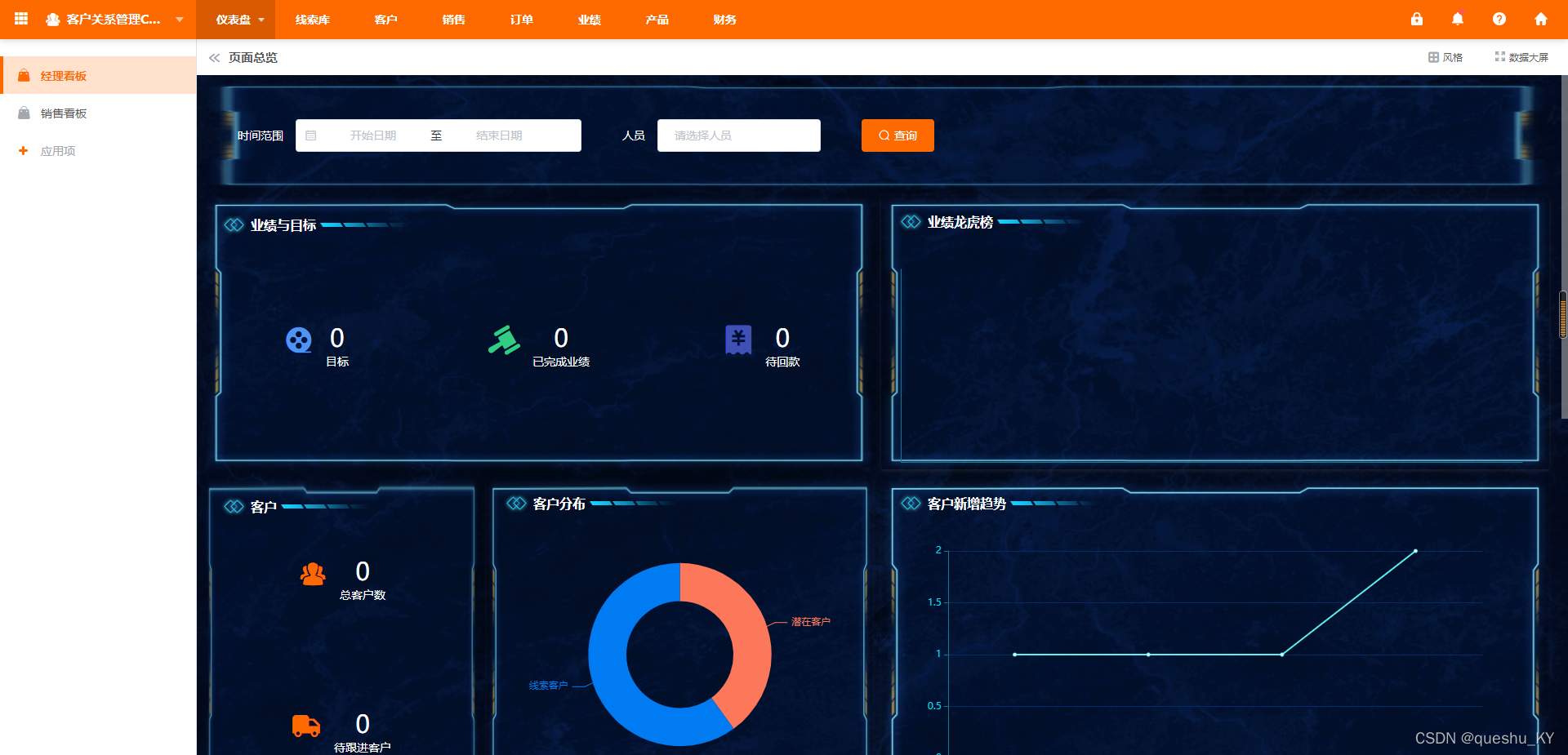Open 数据大屏 full screen view
Viewport: 1568px width, 755px height.
[1521, 57]
